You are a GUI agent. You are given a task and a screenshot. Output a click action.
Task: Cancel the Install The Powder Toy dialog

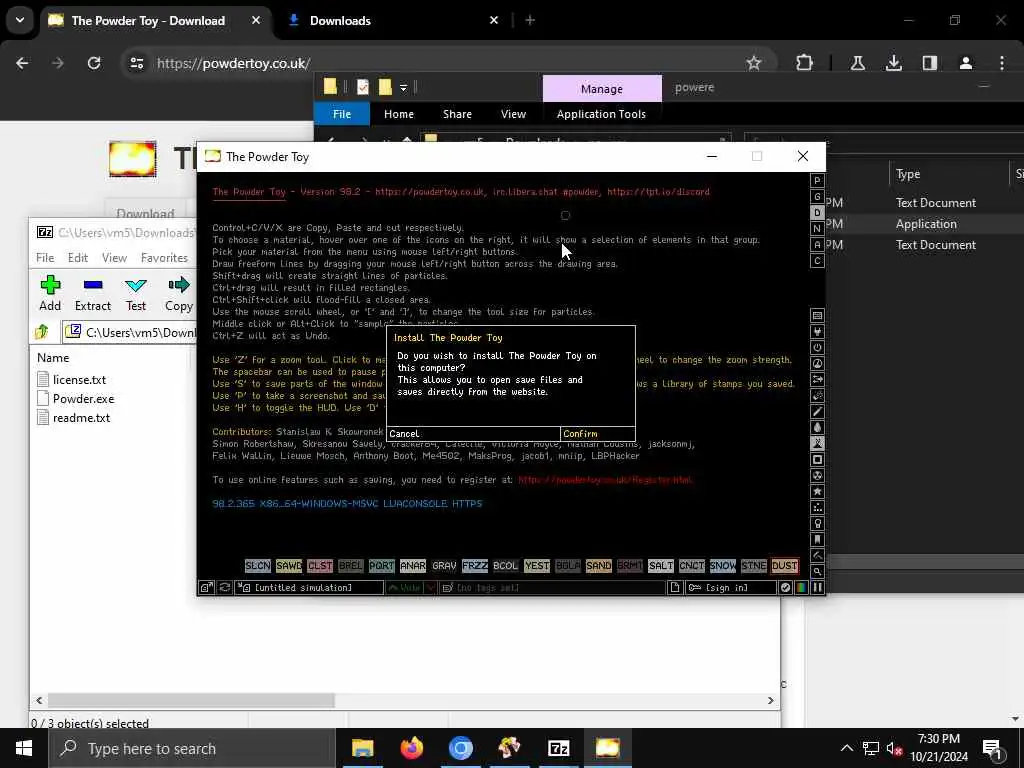pyautogui.click(x=473, y=434)
